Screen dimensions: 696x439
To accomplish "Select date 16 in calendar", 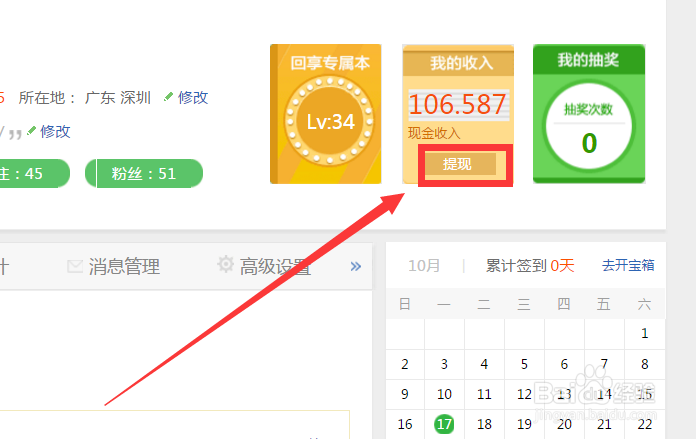I will [x=405, y=424].
